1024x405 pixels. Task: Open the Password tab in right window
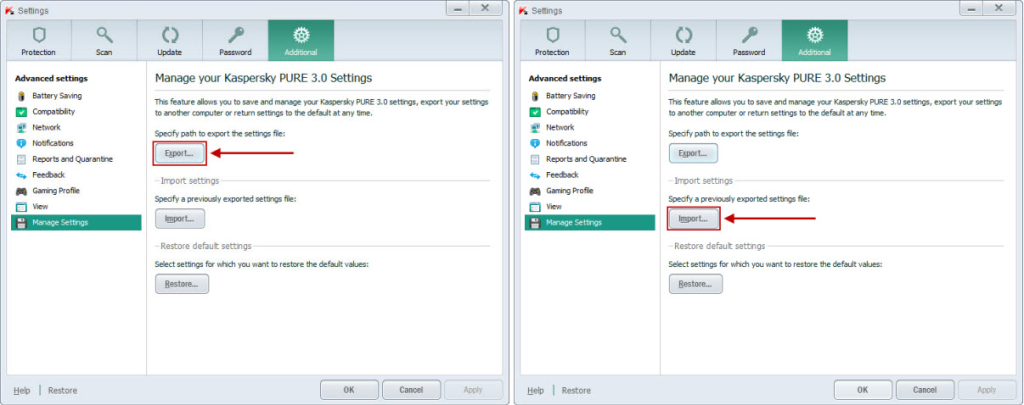pos(750,40)
